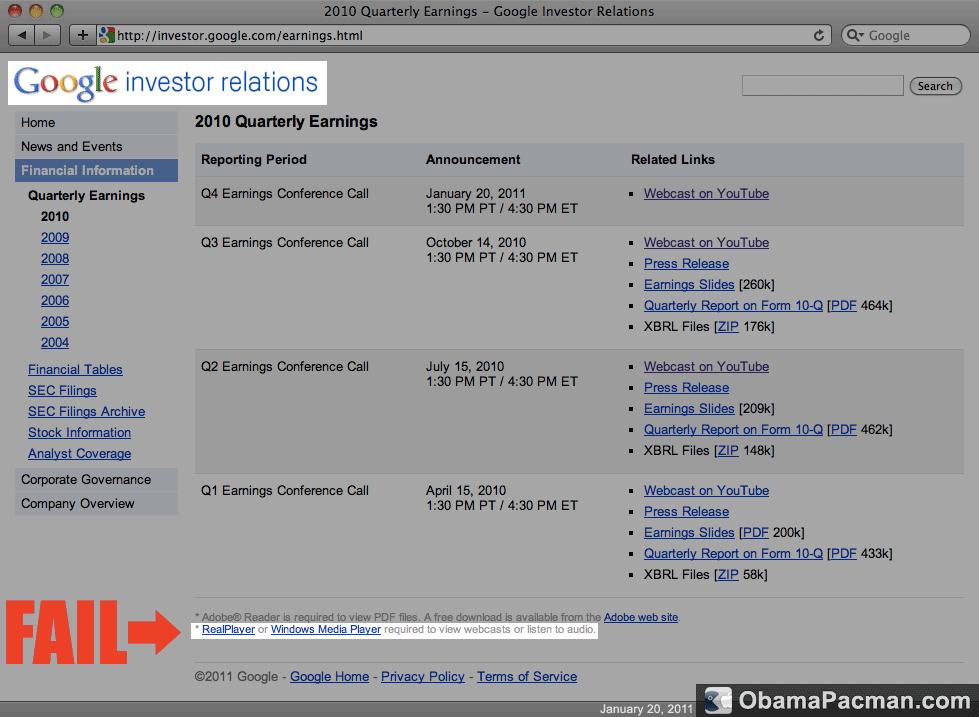Download Q1 10-Q PDF 433k

click(x=843, y=554)
